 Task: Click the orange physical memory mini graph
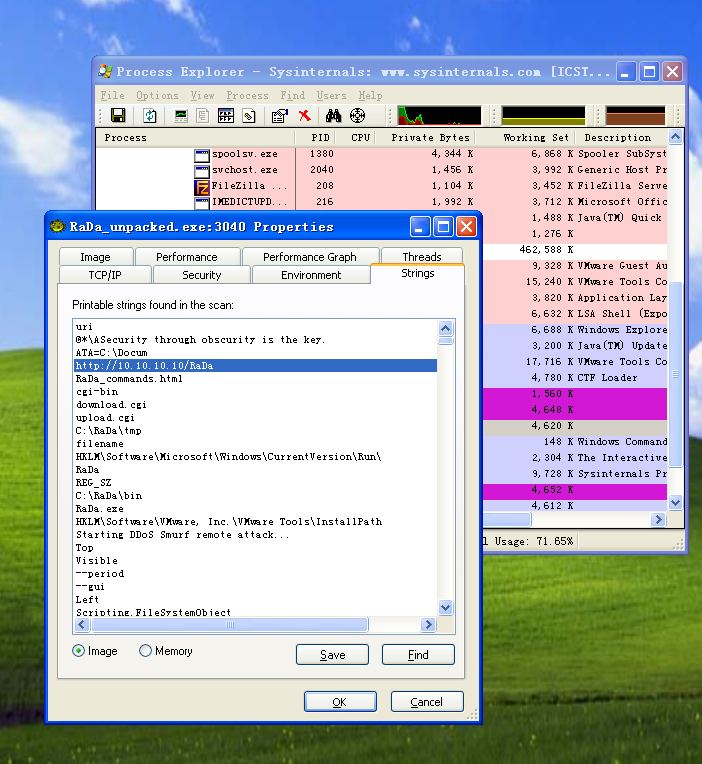635,115
